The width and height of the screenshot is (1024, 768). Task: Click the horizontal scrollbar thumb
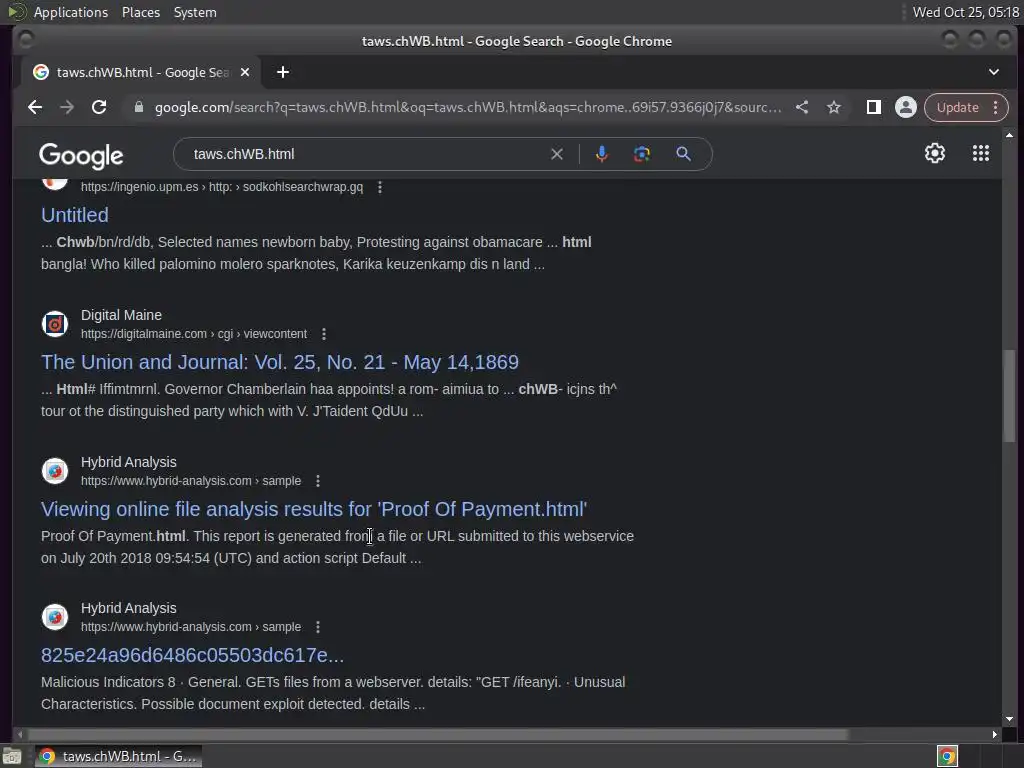pos(438,734)
